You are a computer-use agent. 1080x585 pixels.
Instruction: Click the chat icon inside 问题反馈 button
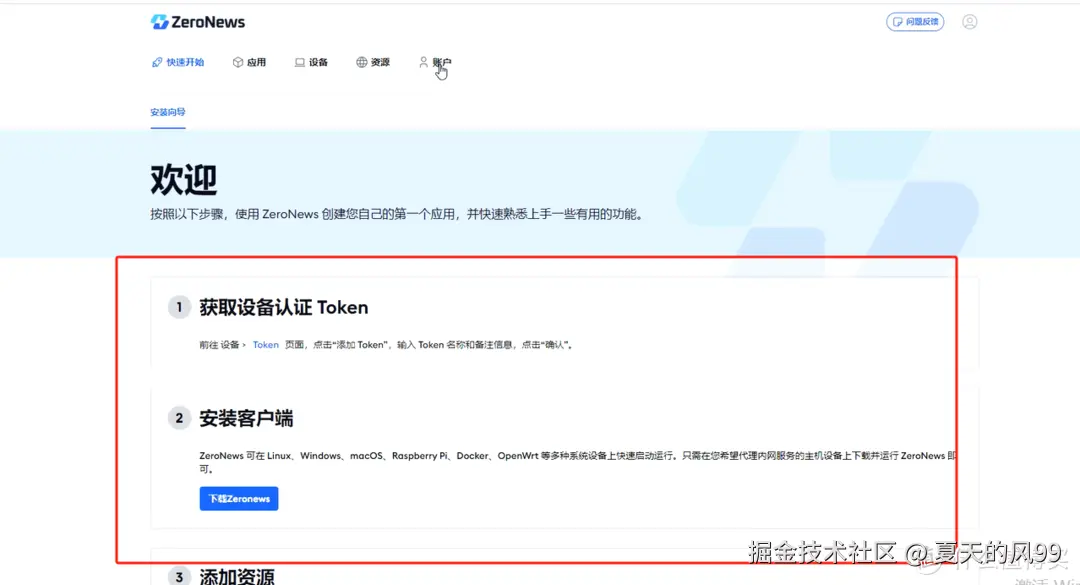pos(898,21)
